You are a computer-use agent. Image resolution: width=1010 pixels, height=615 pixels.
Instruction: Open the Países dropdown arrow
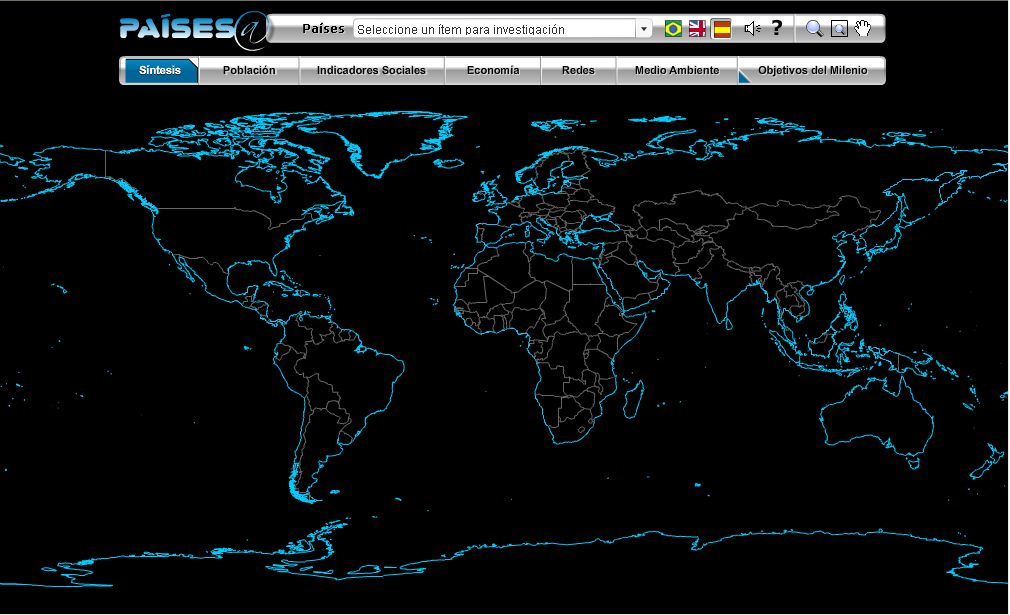644,29
